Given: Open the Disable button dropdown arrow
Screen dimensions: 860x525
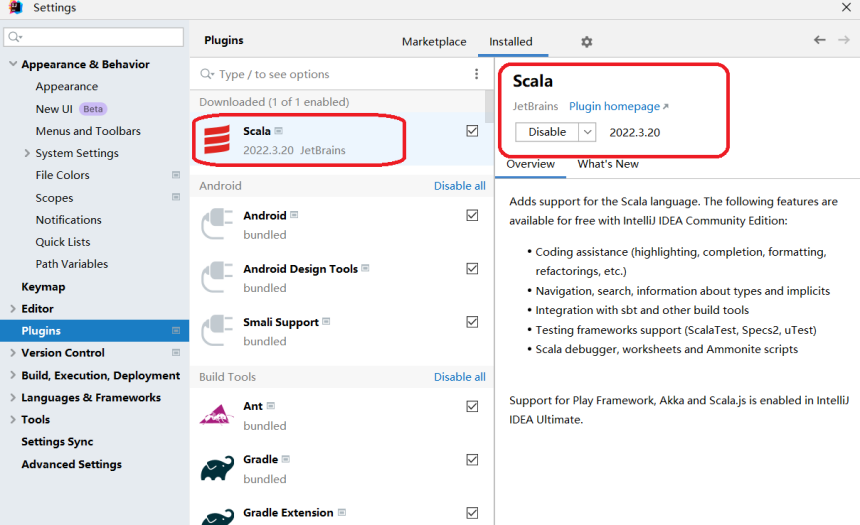Looking at the screenshot, I should pos(587,132).
